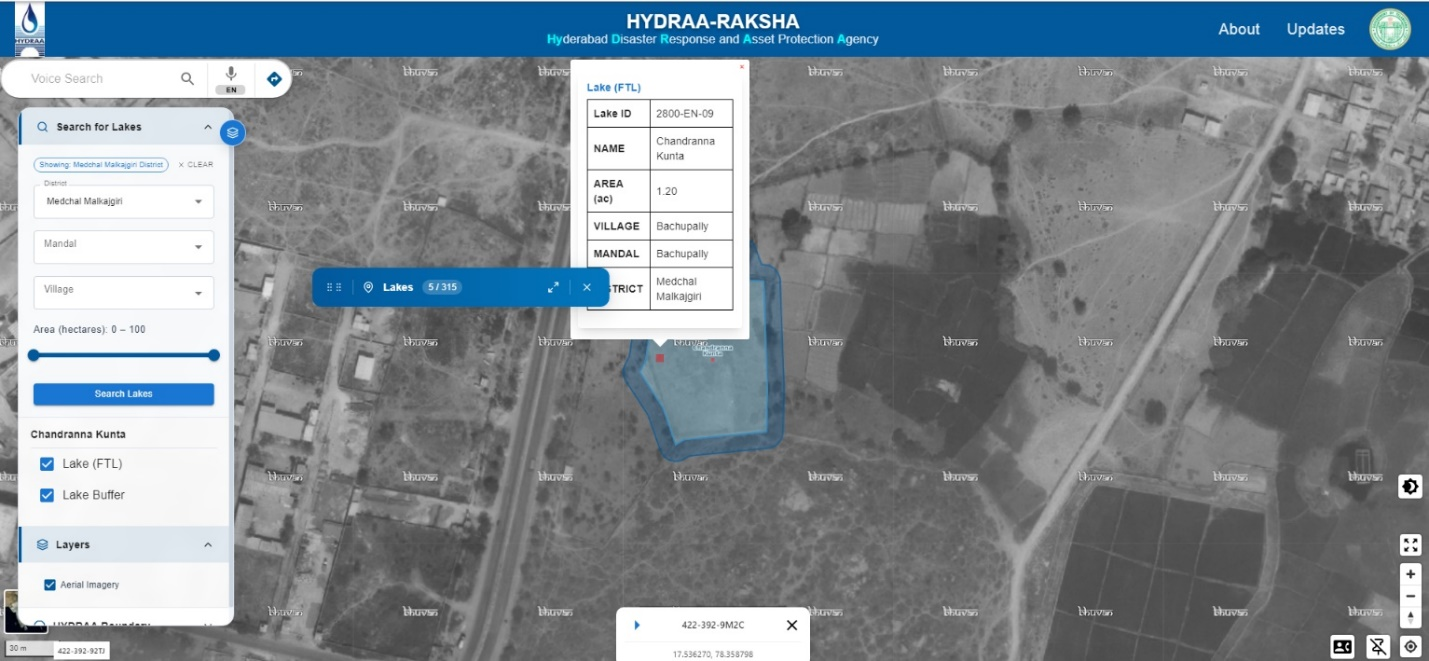Zoom in on the map

[x=1410, y=574]
